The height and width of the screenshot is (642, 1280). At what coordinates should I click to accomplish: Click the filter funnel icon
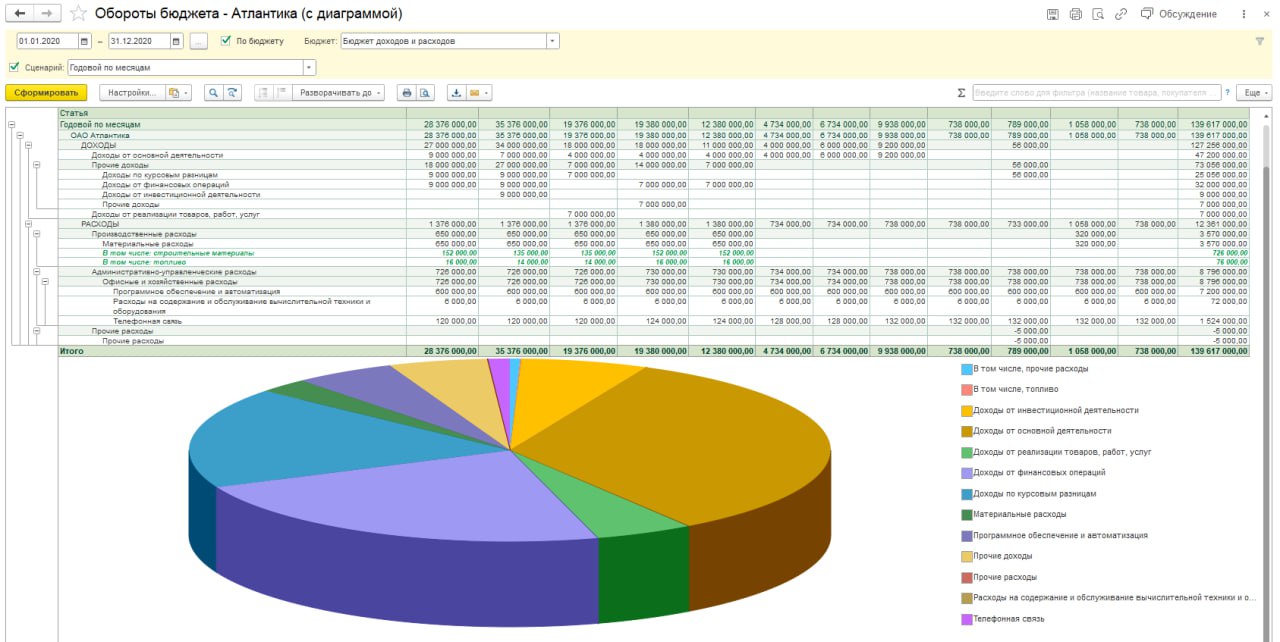pos(1259,41)
